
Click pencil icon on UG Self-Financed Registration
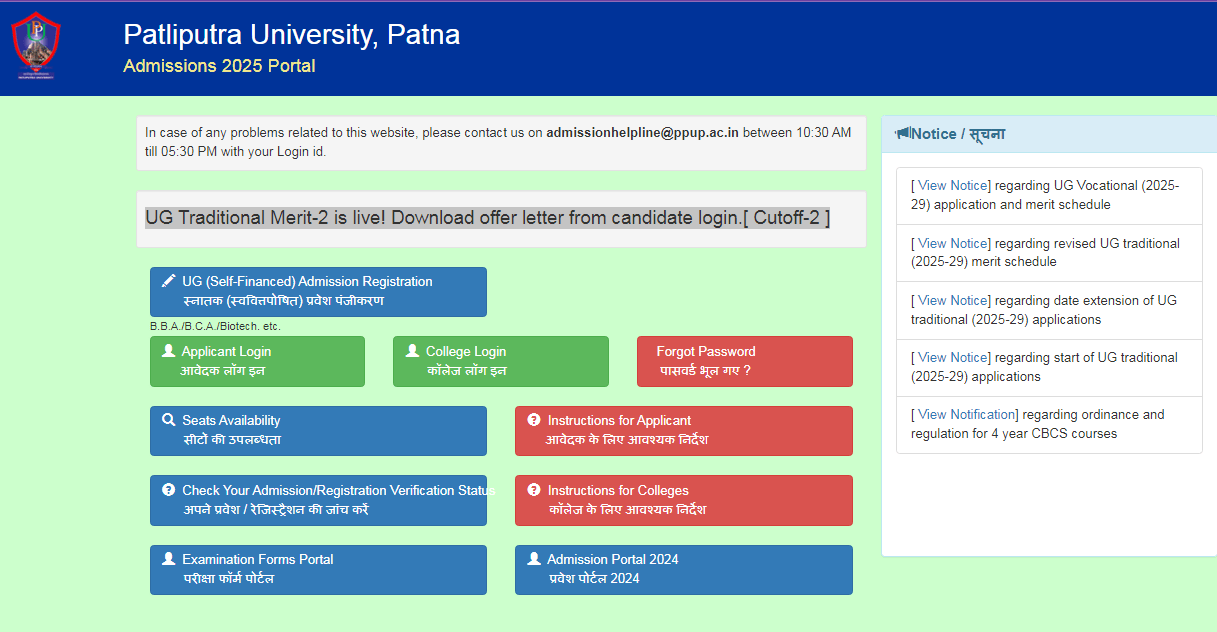(x=168, y=281)
